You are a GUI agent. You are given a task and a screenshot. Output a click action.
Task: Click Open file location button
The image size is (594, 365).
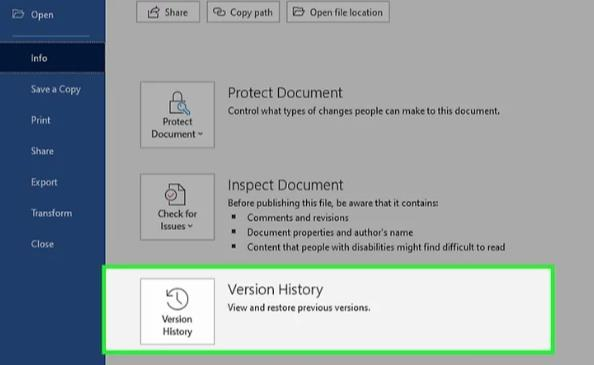tap(338, 12)
